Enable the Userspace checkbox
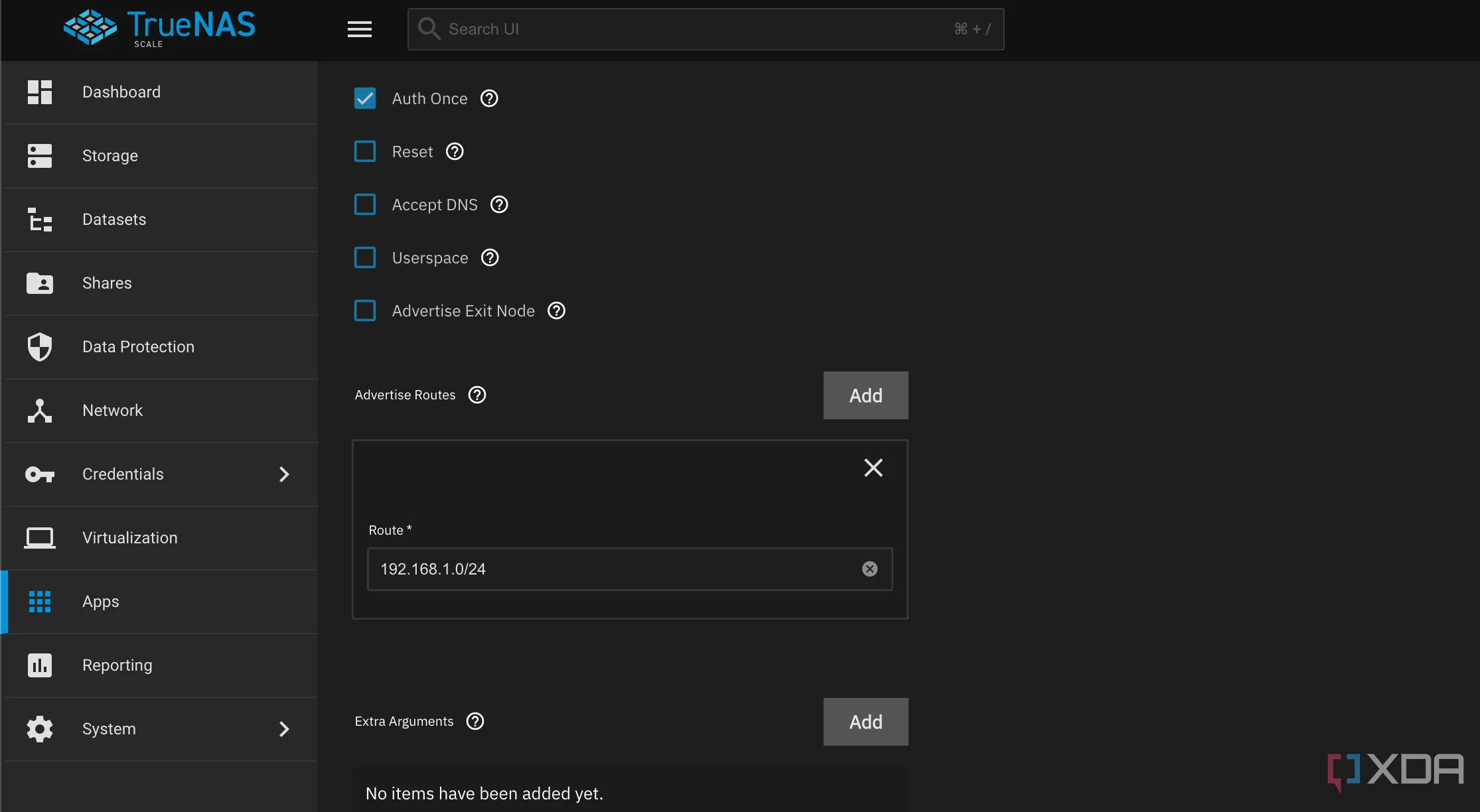 click(x=365, y=257)
